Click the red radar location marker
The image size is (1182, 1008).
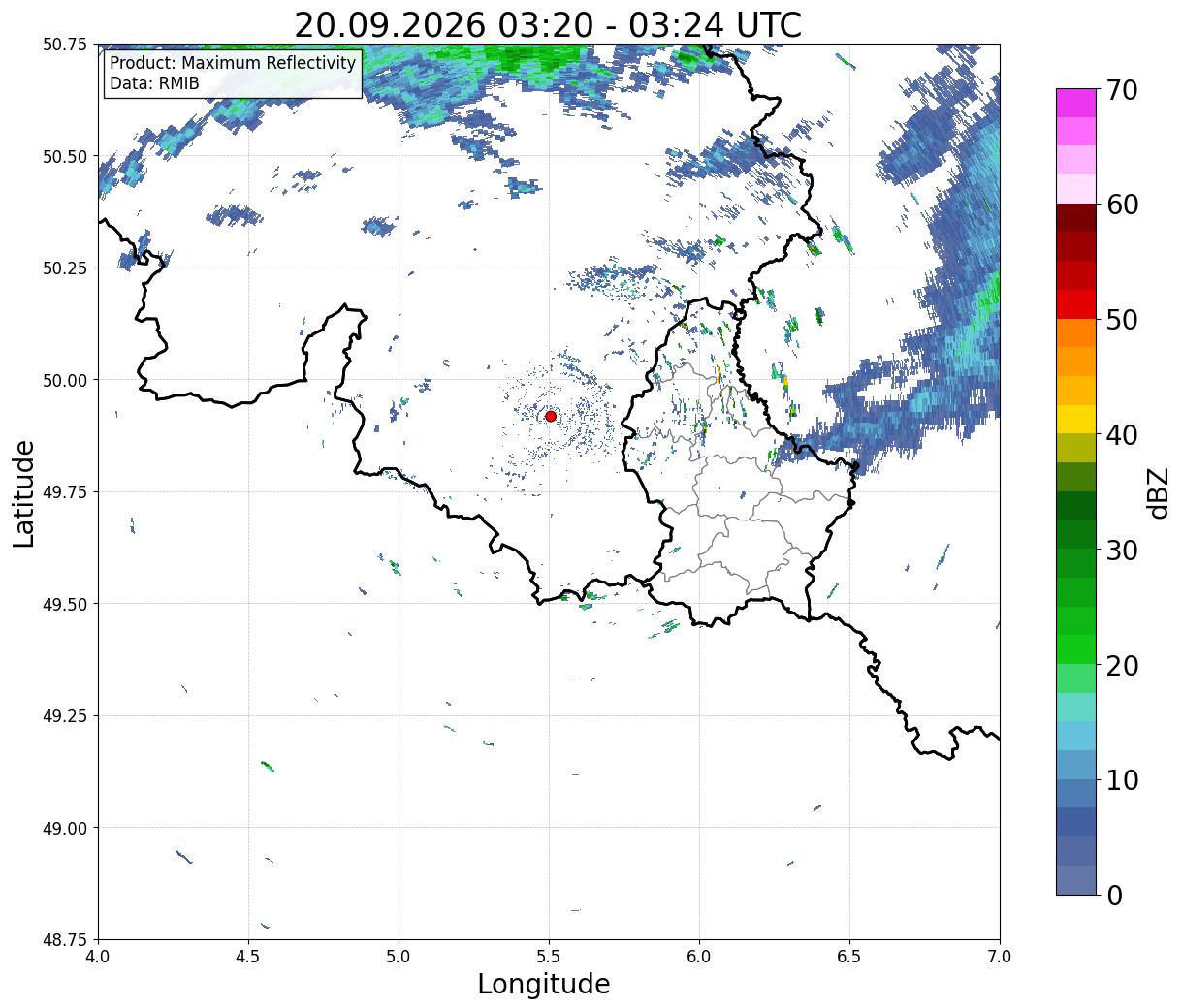551,416
